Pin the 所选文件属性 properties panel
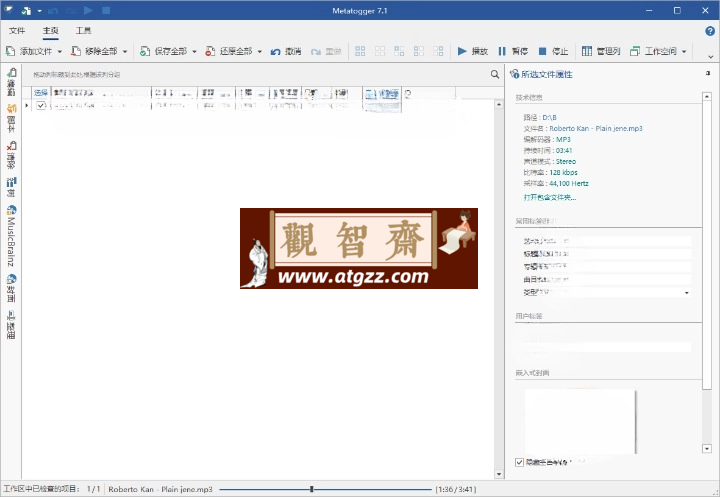This screenshot has height=497, width=720. point(708,73)
